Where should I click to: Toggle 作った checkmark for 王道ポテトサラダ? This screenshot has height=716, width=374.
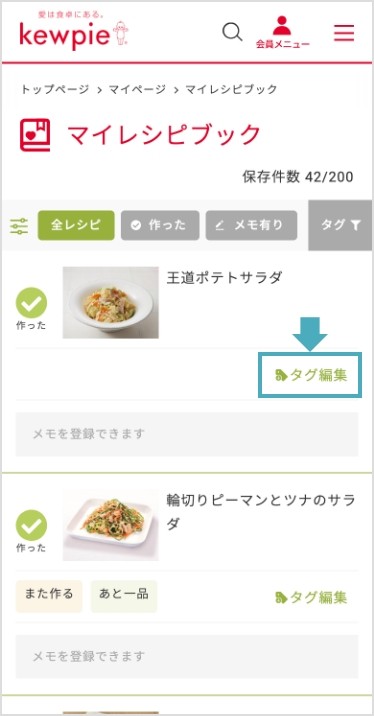click(31, 303)
